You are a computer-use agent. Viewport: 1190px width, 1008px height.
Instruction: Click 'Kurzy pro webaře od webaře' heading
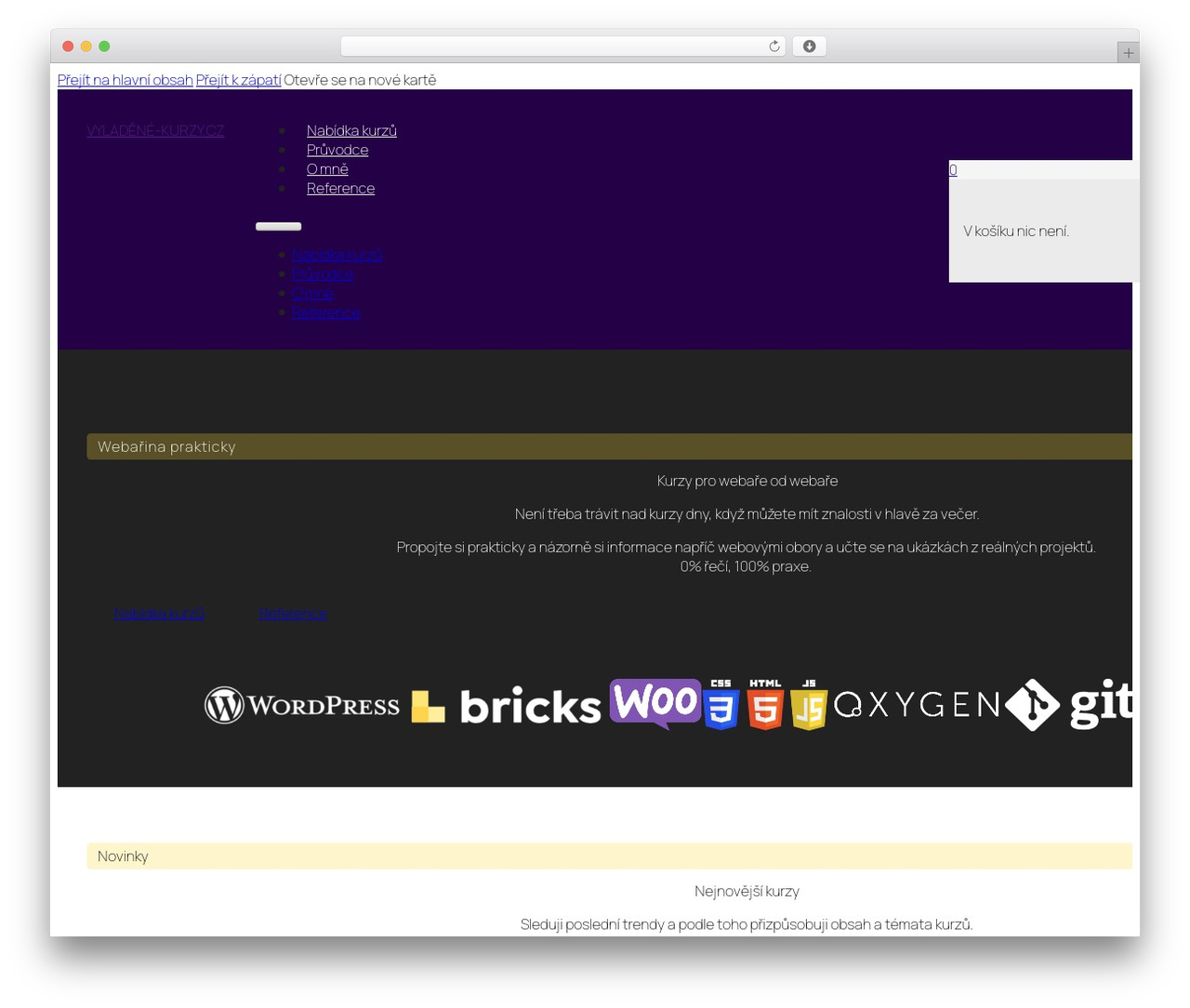pos(747,481)
